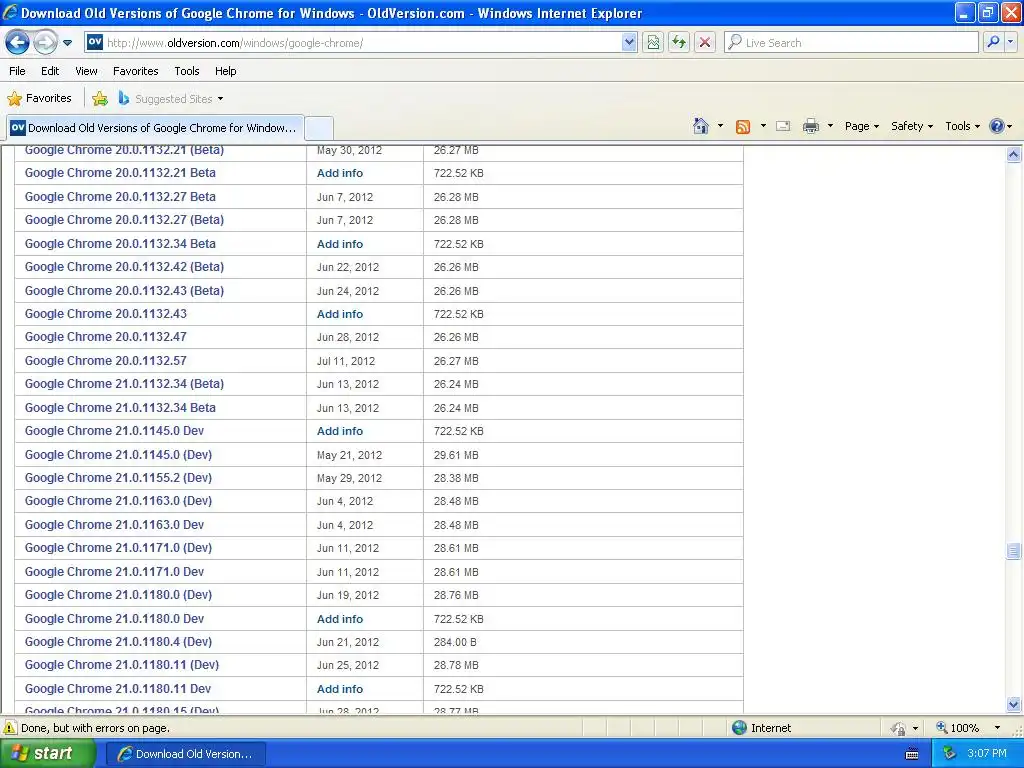Click the Home icon in command bar

tap(701, 126)
